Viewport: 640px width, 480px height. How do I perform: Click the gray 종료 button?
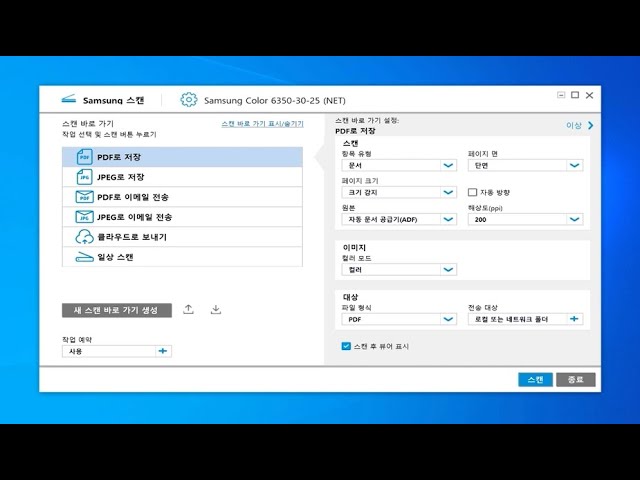point(576,380)
